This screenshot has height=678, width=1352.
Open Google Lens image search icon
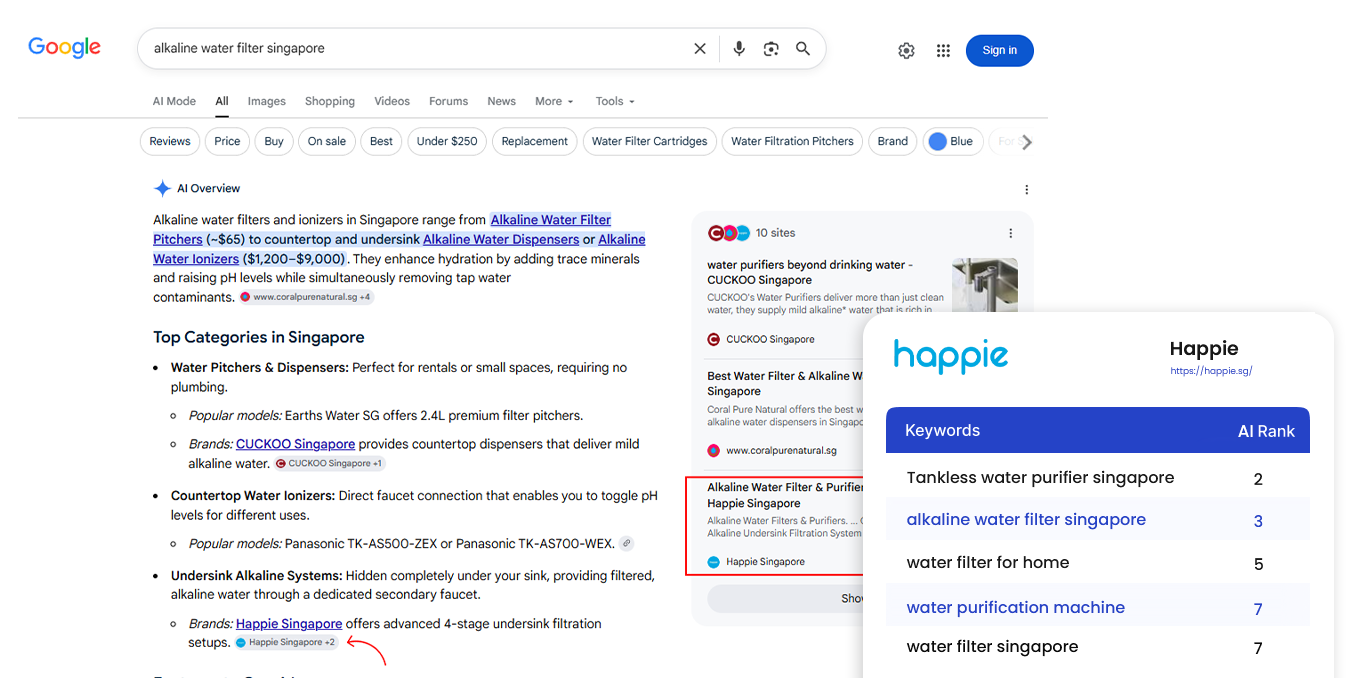(x=771, y=48)
